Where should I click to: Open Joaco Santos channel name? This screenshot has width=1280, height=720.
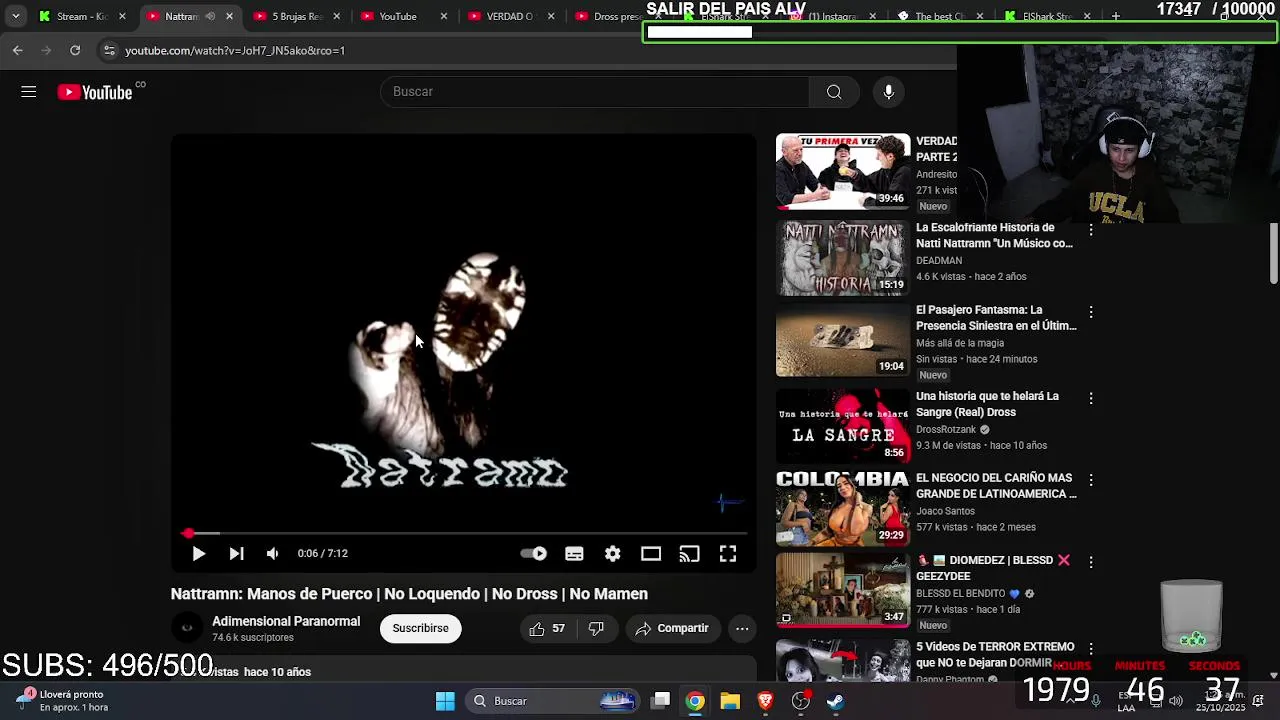pyautogui.click(x=945, y=511)
